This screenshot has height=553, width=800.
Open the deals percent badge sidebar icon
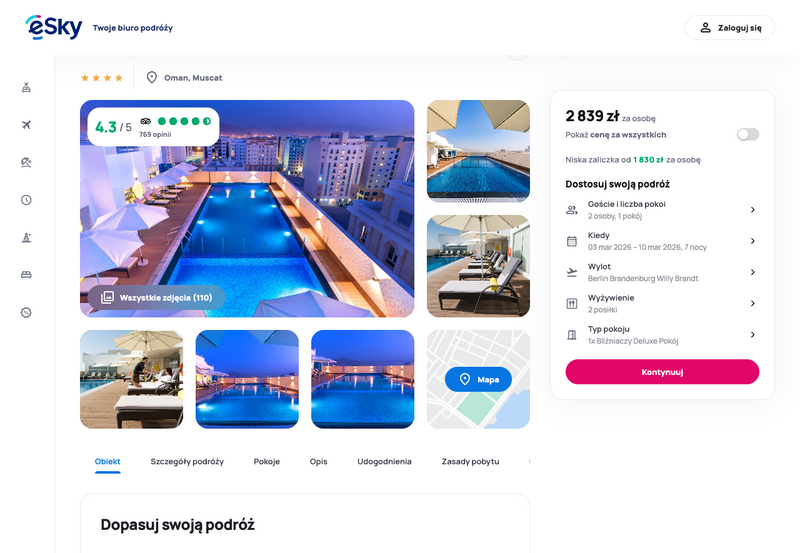27,312
